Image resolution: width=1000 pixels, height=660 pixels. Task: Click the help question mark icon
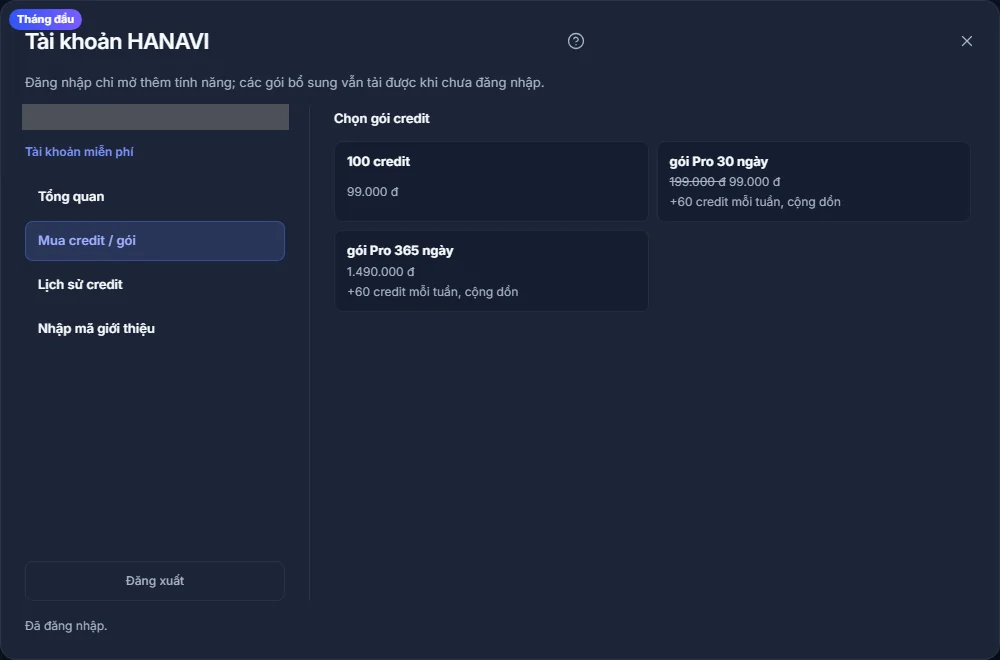pyautogui.click(x=575, y=41)
